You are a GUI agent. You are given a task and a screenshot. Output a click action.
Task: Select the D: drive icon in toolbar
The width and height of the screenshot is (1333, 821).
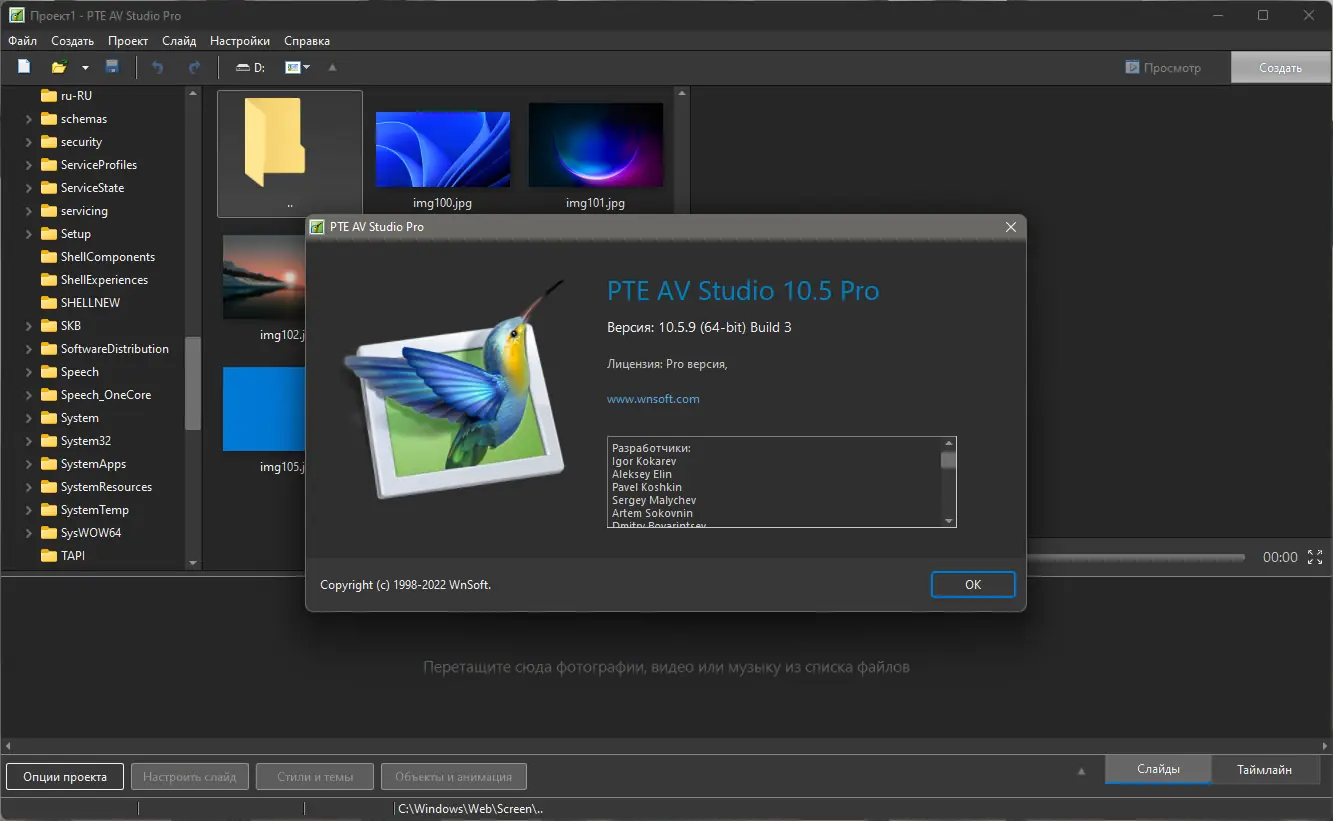tap(250, 67)
